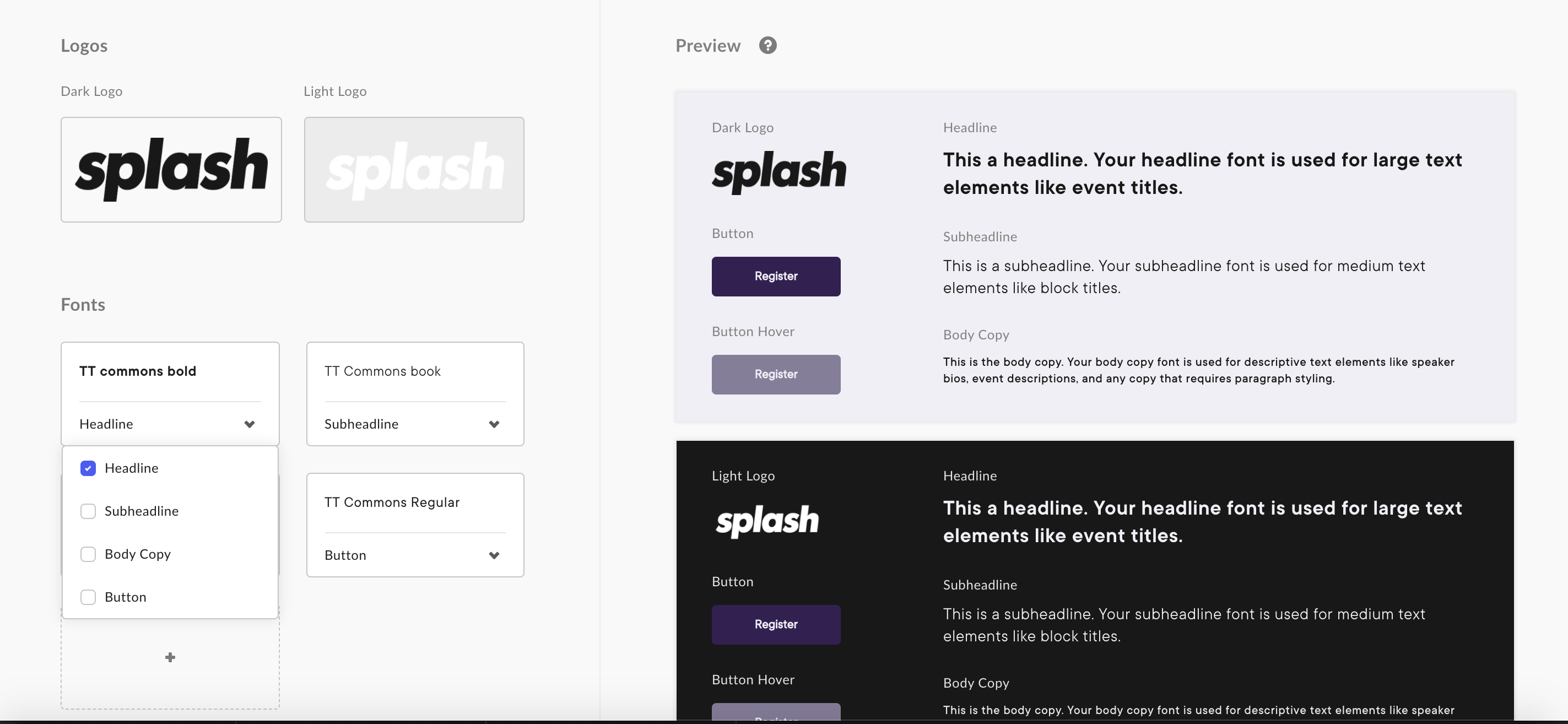Screen dimensions: 1568x724
Task: Edit the TT Commons Regular font name
Action: coord(392,503)
